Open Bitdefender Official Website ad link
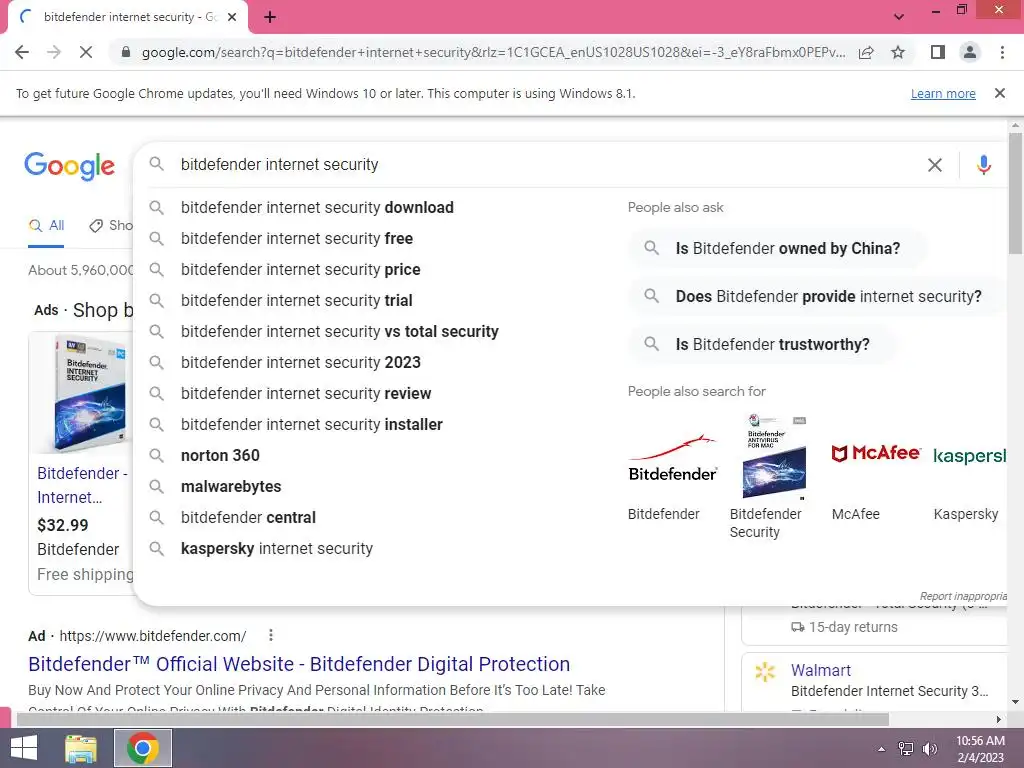 pyautogui.click(x=299, y=664)
